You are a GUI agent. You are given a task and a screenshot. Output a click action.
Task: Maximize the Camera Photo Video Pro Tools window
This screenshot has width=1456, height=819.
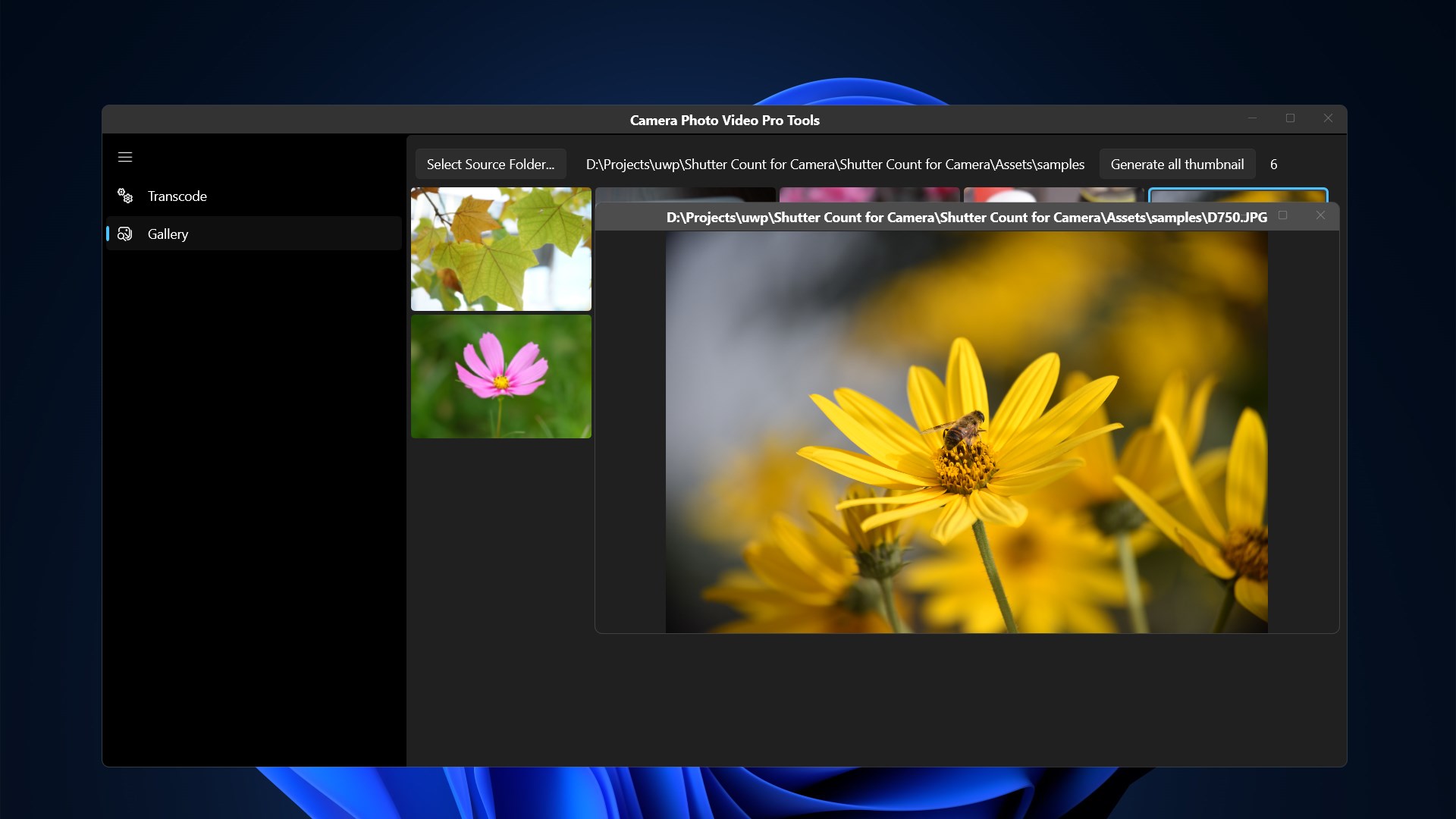coord(1290,118)
